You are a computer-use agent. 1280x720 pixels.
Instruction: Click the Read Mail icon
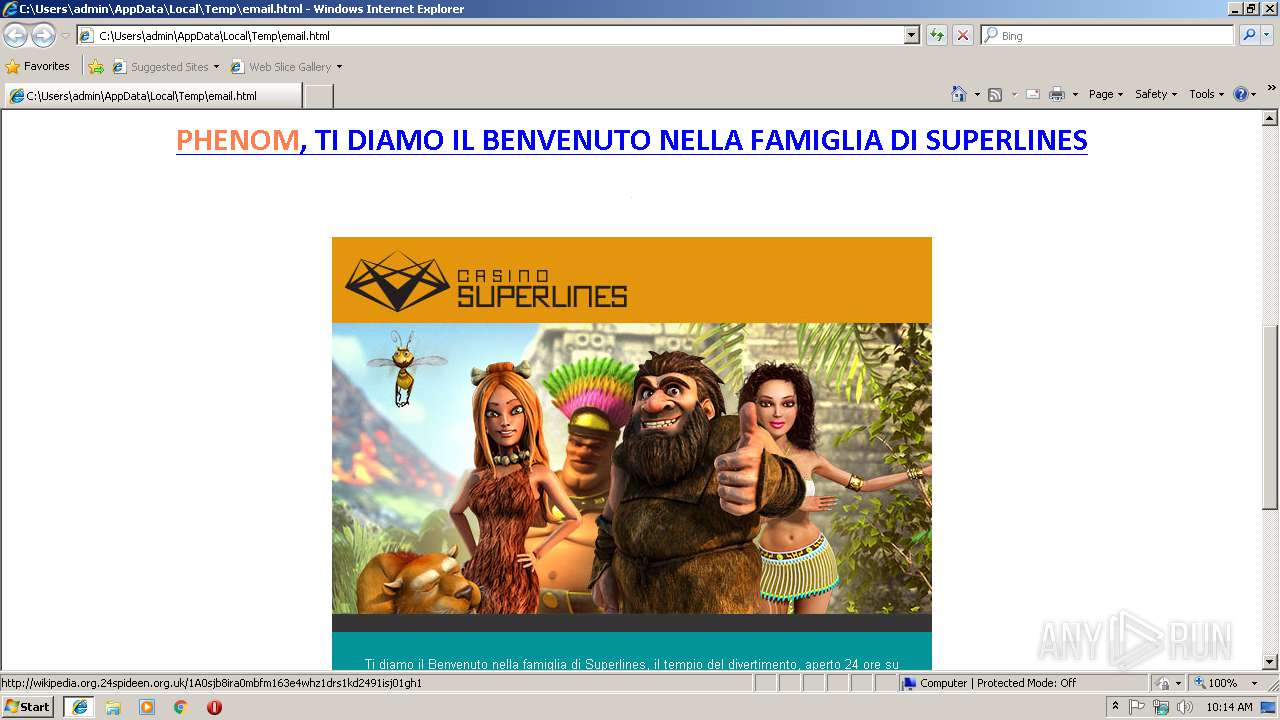click(1033, 94)
